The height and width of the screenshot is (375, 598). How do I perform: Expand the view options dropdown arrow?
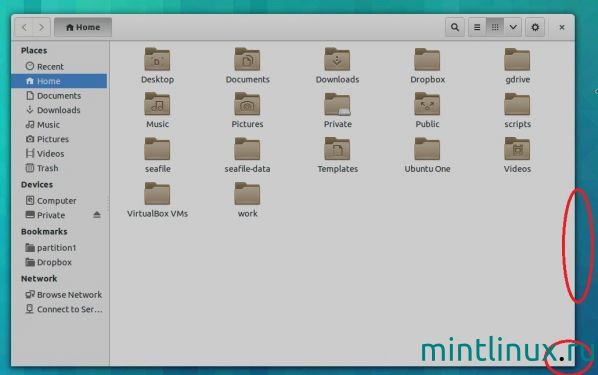[513, 27]
